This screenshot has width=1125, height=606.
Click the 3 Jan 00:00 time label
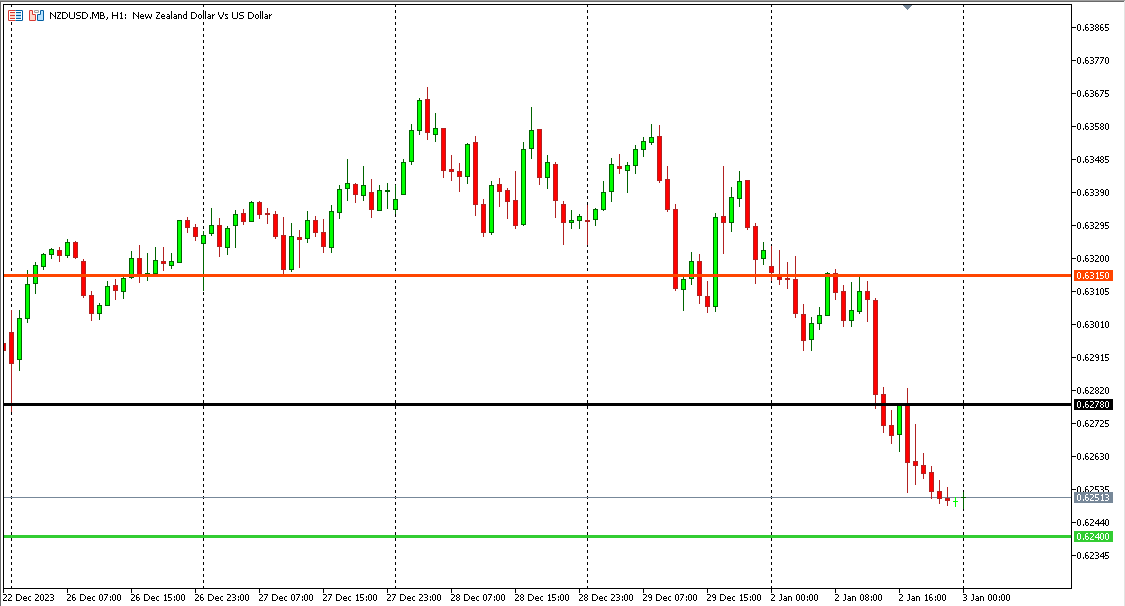pyautogui.click(x=987, y=597)
